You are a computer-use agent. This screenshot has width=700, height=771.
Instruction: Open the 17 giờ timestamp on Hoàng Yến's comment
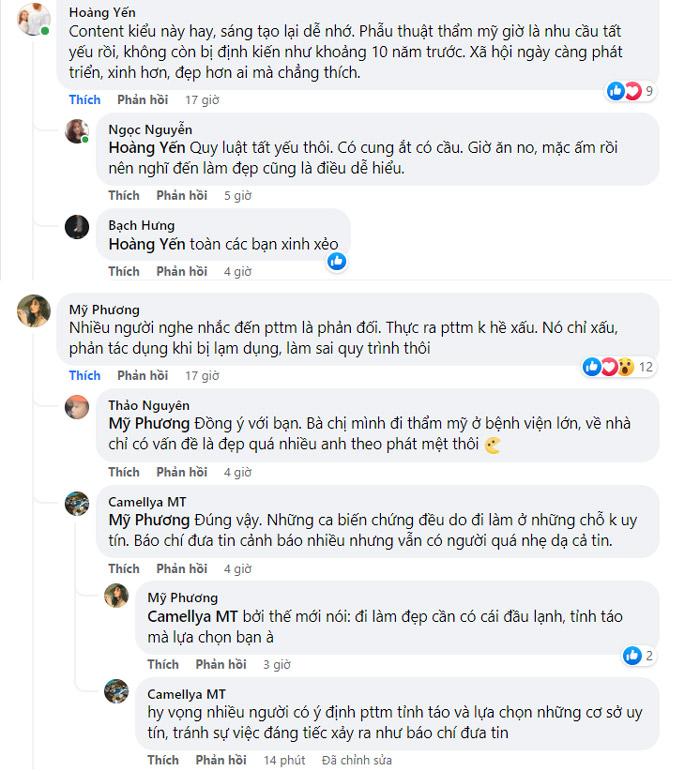tap(202, 100)
